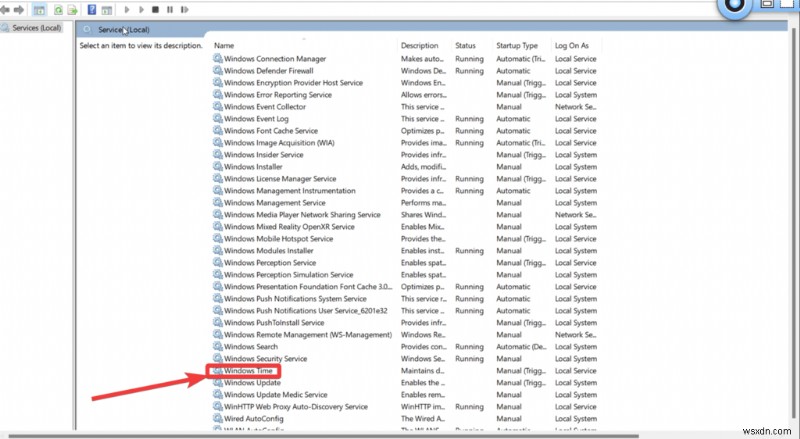800x439 pixels.
Task: Select the Windows Update service
Action: (x=252, y=383)
